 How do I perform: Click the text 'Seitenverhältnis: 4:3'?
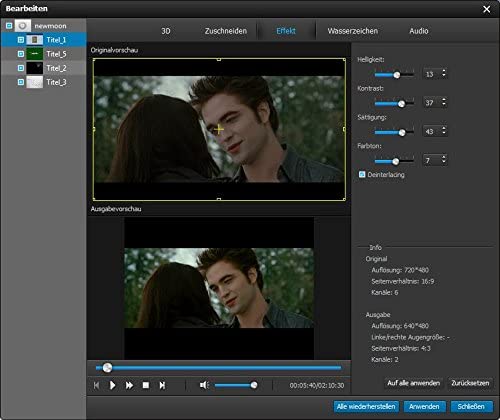pyautogui.click(x=401, y=348)
